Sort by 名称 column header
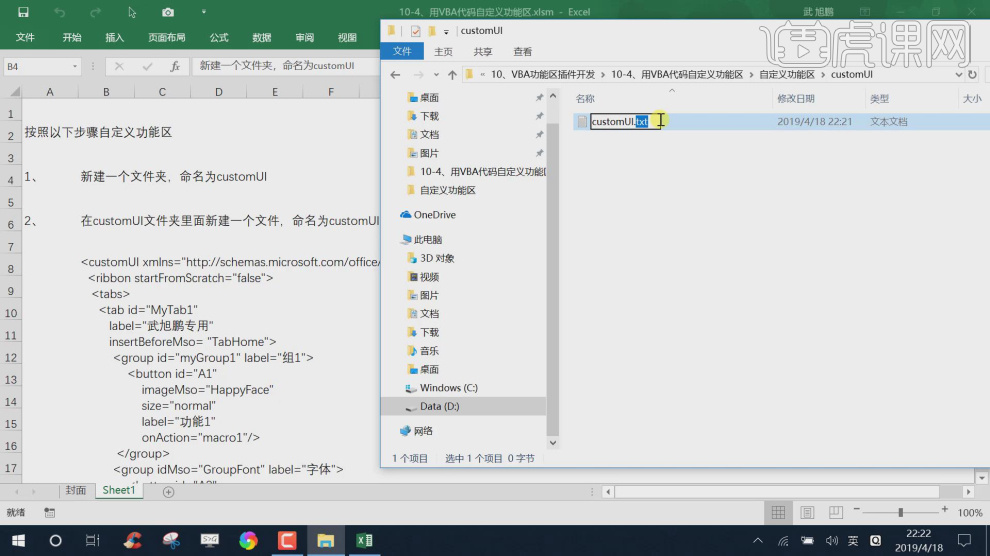Screen dimensions: 990x556 tap(585, 98)
